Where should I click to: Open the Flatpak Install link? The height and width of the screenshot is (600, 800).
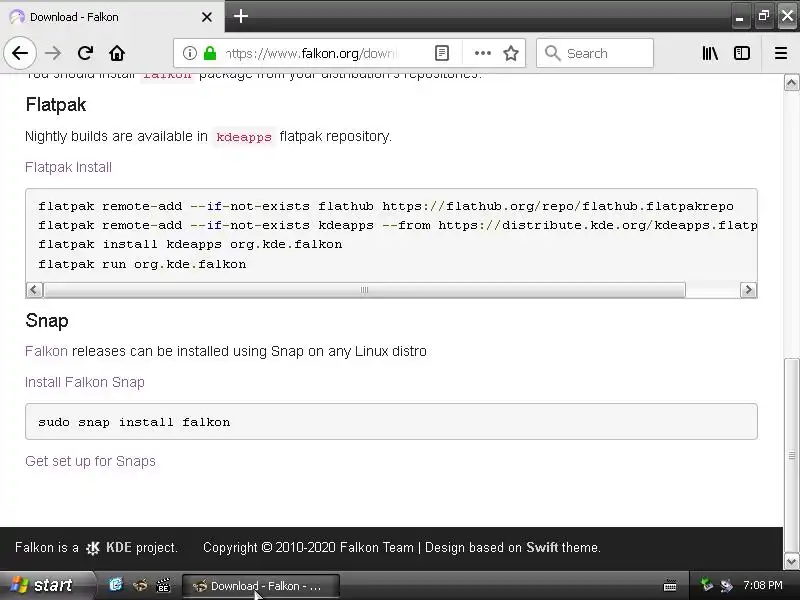coord(68,167)
